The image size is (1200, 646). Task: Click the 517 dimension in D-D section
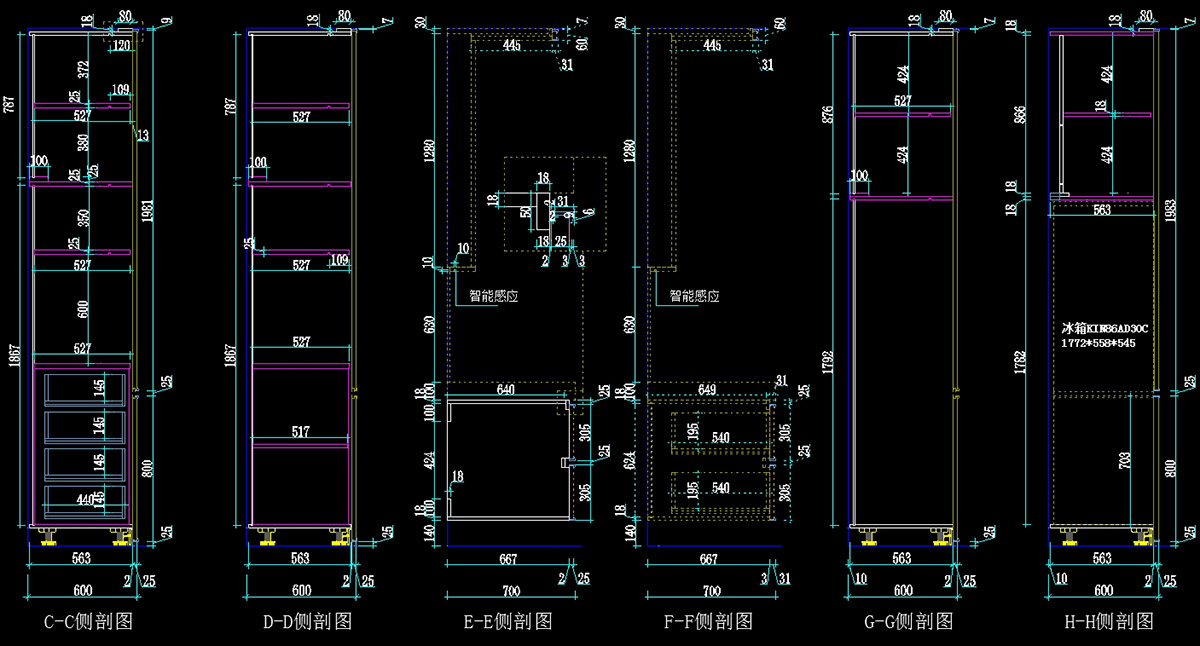300,433
